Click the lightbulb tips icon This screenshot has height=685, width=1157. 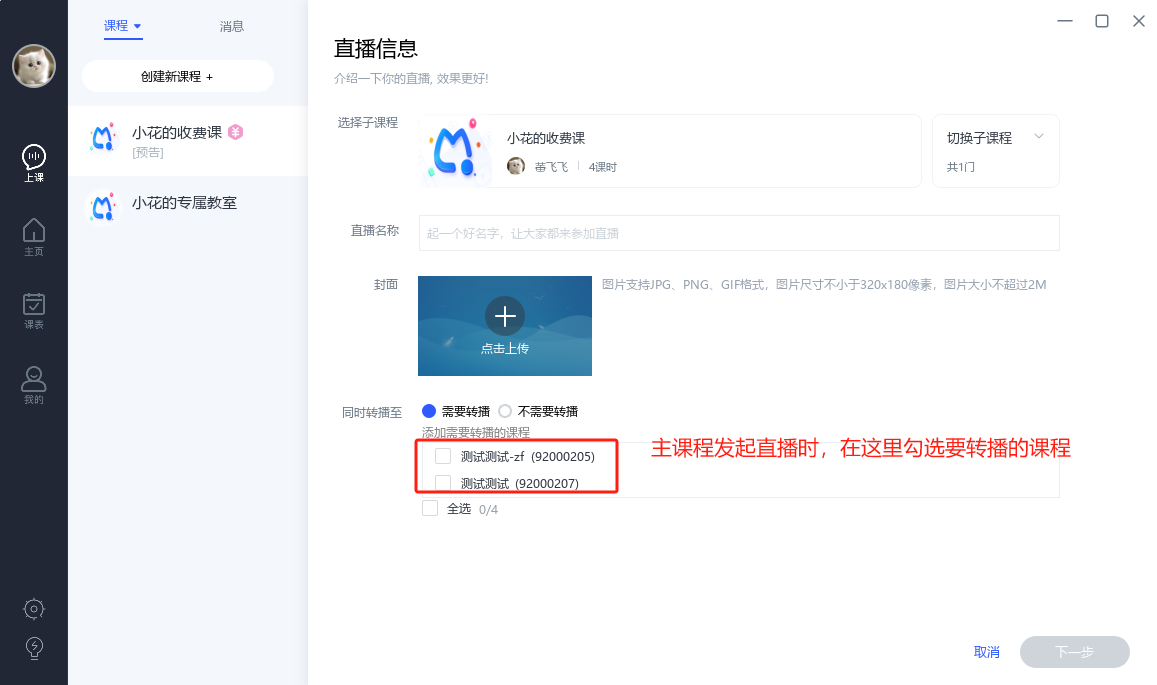point(34,648)
